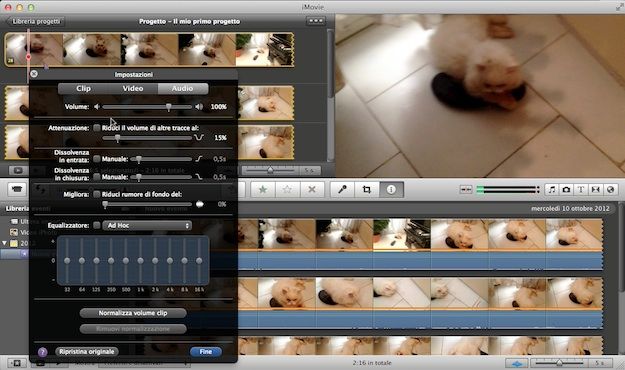Open the voiceover microphone tool
This screenshot has width=625, height=370.
click(342, 190)
